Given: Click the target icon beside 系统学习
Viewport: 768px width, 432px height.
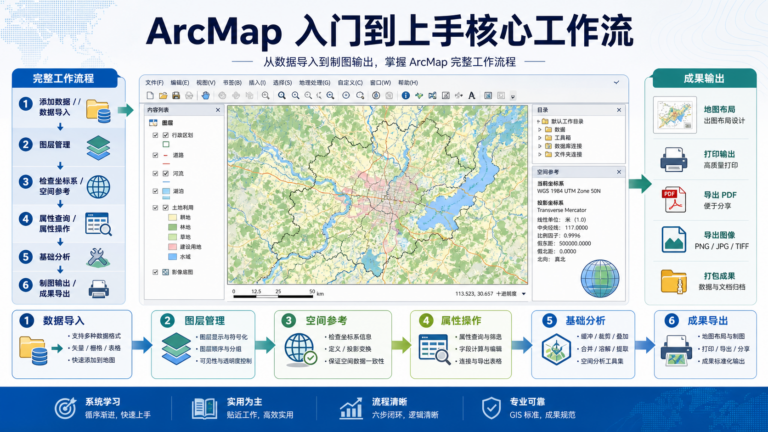Looking at the screenshot, I should pos(65,408).
